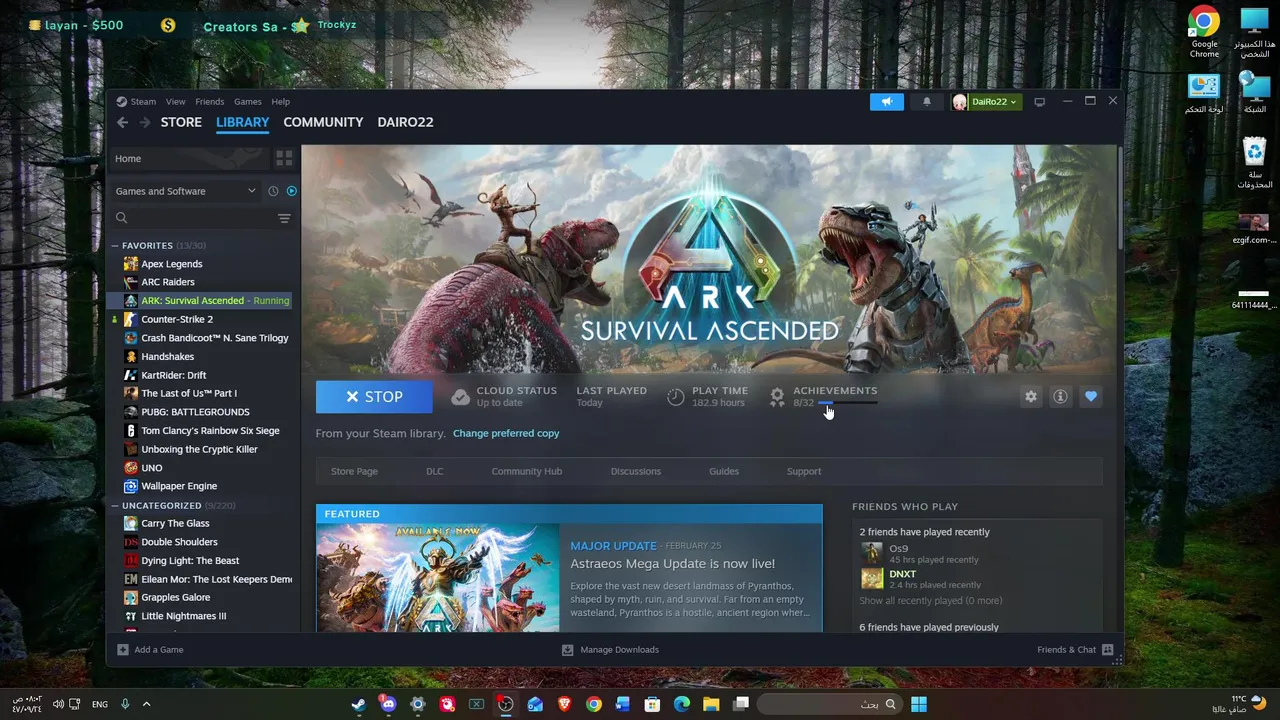1280x720 pixels.
Task: Open ARK Discussions link
Action: (x=635, y=471)
